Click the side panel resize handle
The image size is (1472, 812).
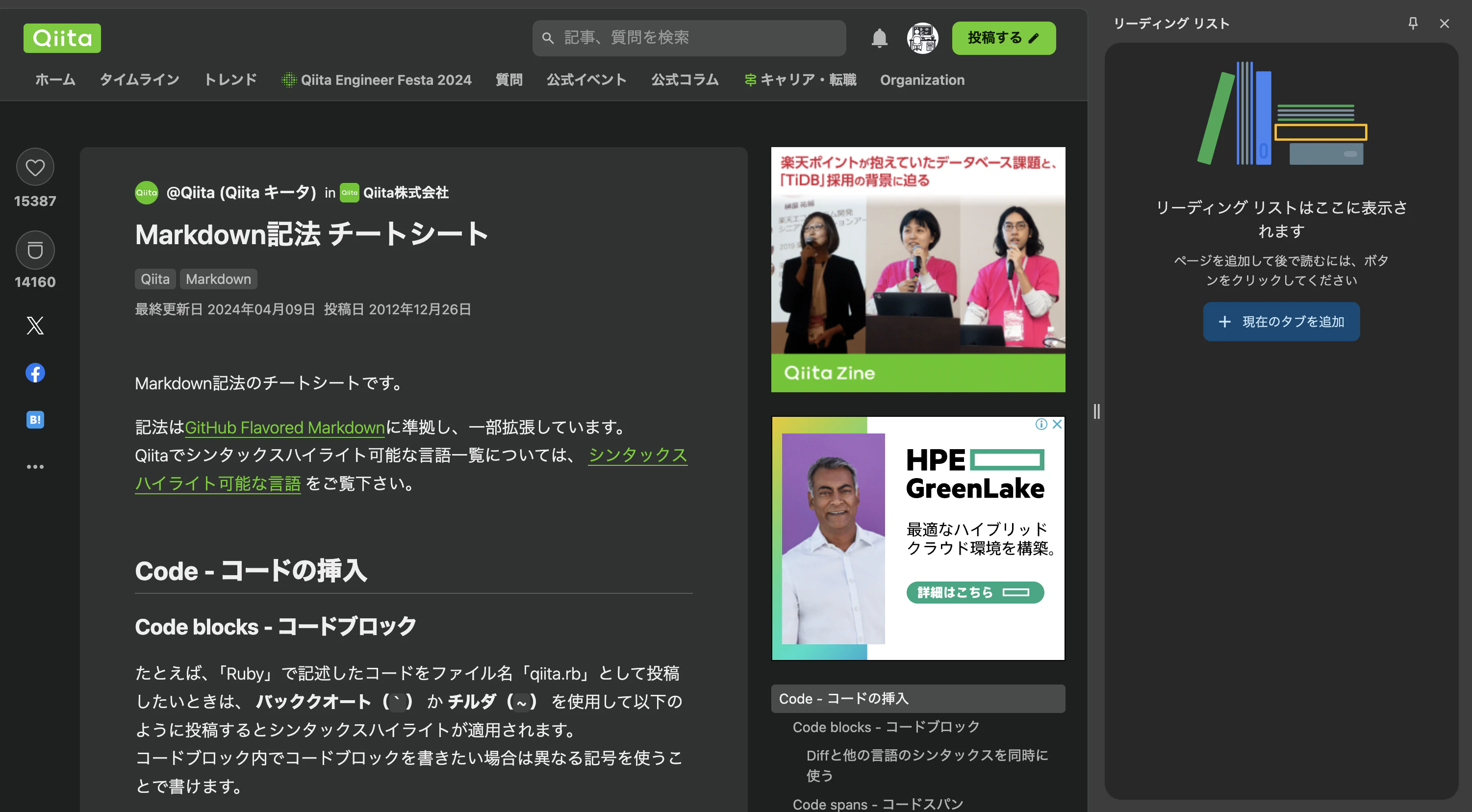pyautogui.click(x=1096, y=411)
